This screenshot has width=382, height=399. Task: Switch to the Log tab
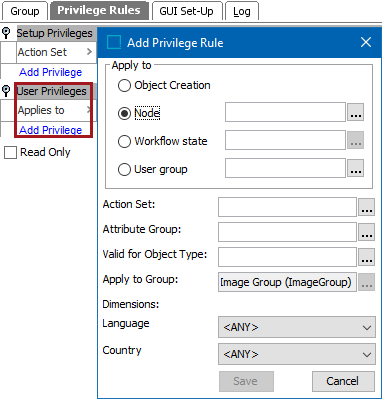[242, 11]
